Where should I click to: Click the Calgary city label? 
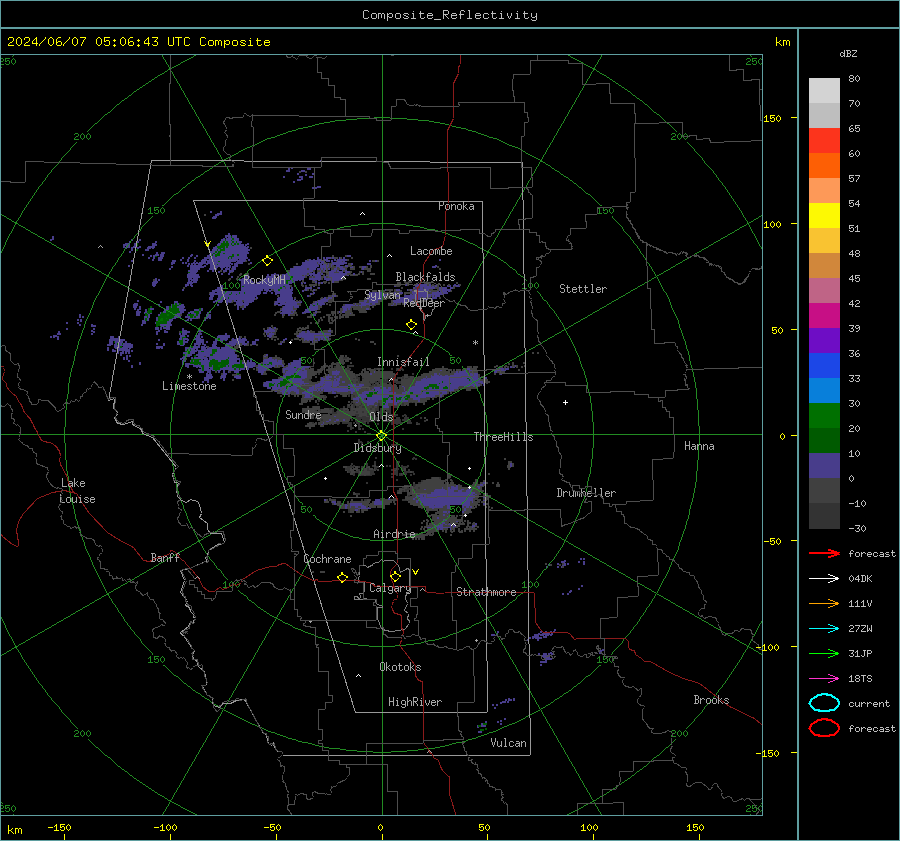(x=390, y=588)
